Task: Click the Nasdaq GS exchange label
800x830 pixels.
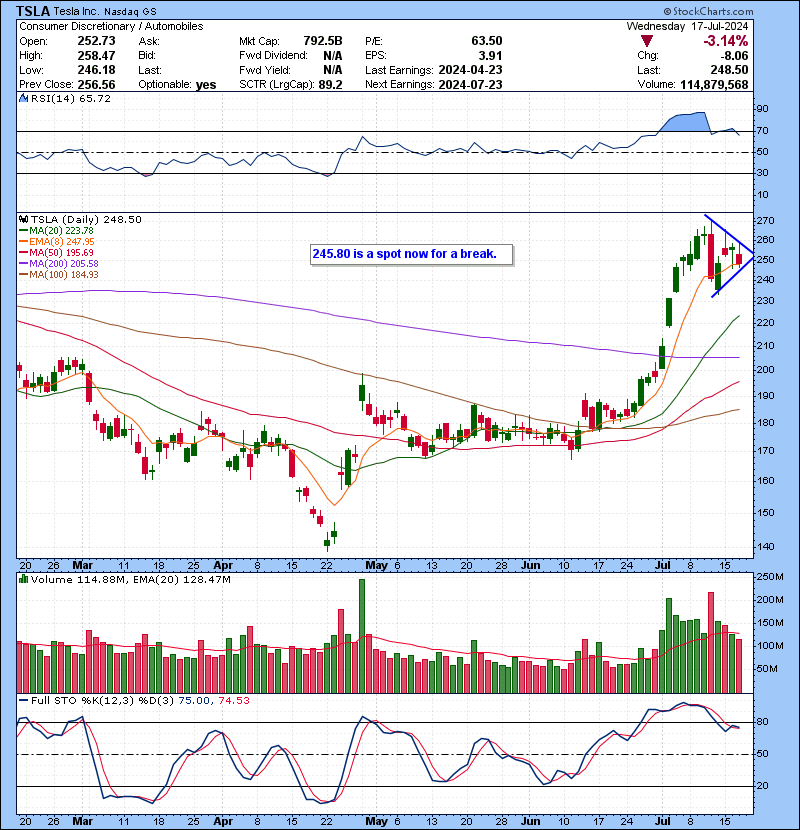Action: click(x=130, y=12)
